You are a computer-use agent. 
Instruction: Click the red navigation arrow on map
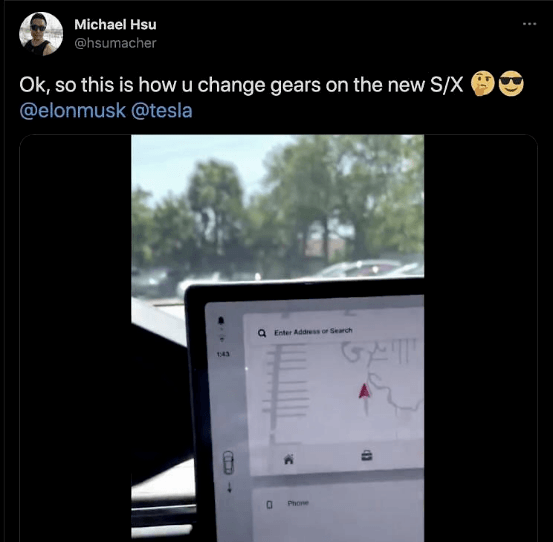click(x=364, y=391)
